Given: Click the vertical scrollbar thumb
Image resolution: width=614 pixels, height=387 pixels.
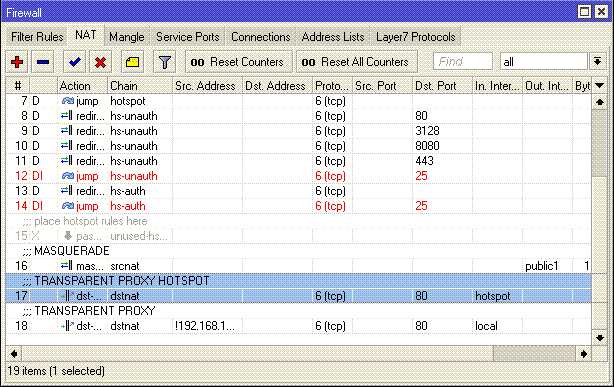Looking at the screenshot, I should [x=600, y=143].
